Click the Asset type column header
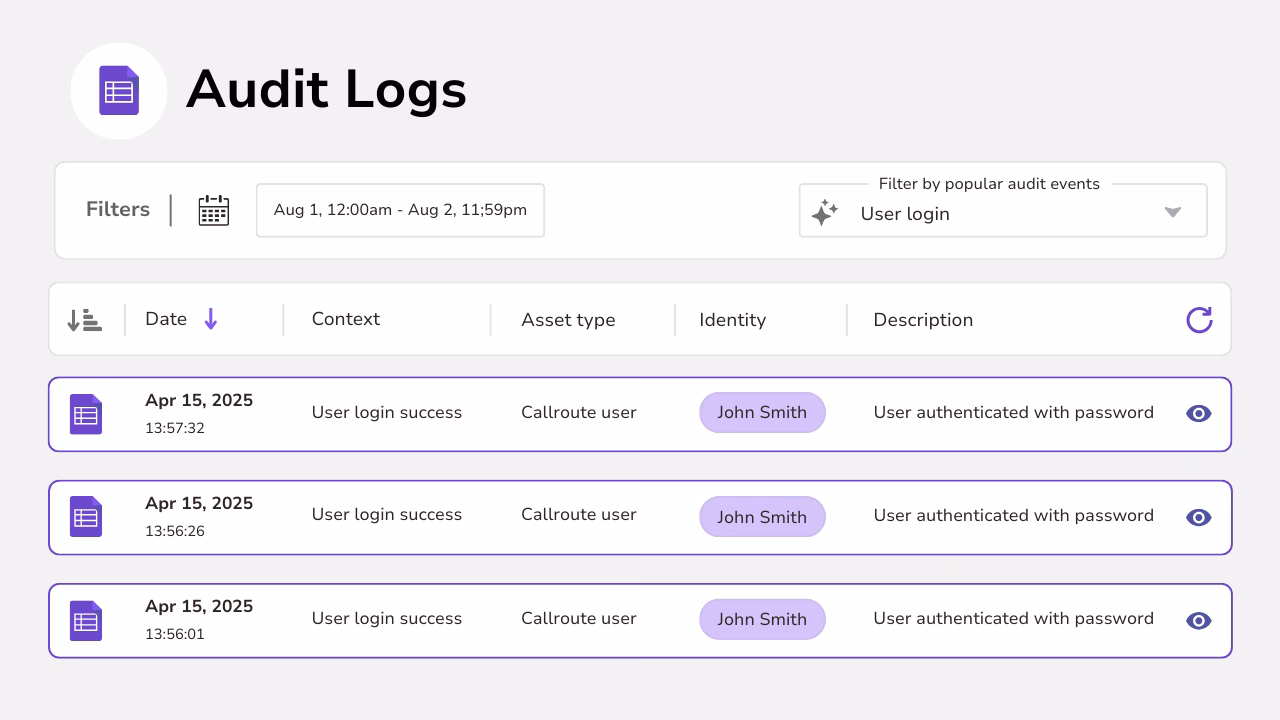The image size is (1280, 720). click(568, 319)
